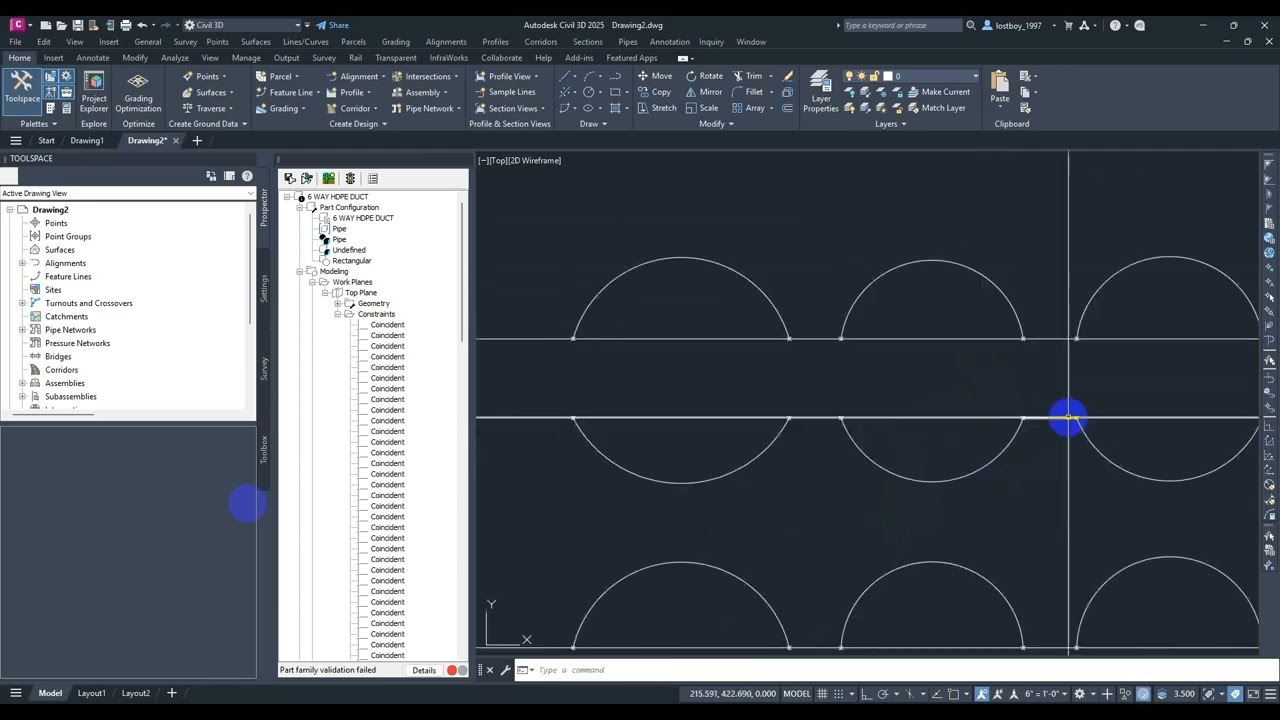Toggle polar tracking in status bar
Viewport: 1280px width, 720px height.
(x=884, y=694)
